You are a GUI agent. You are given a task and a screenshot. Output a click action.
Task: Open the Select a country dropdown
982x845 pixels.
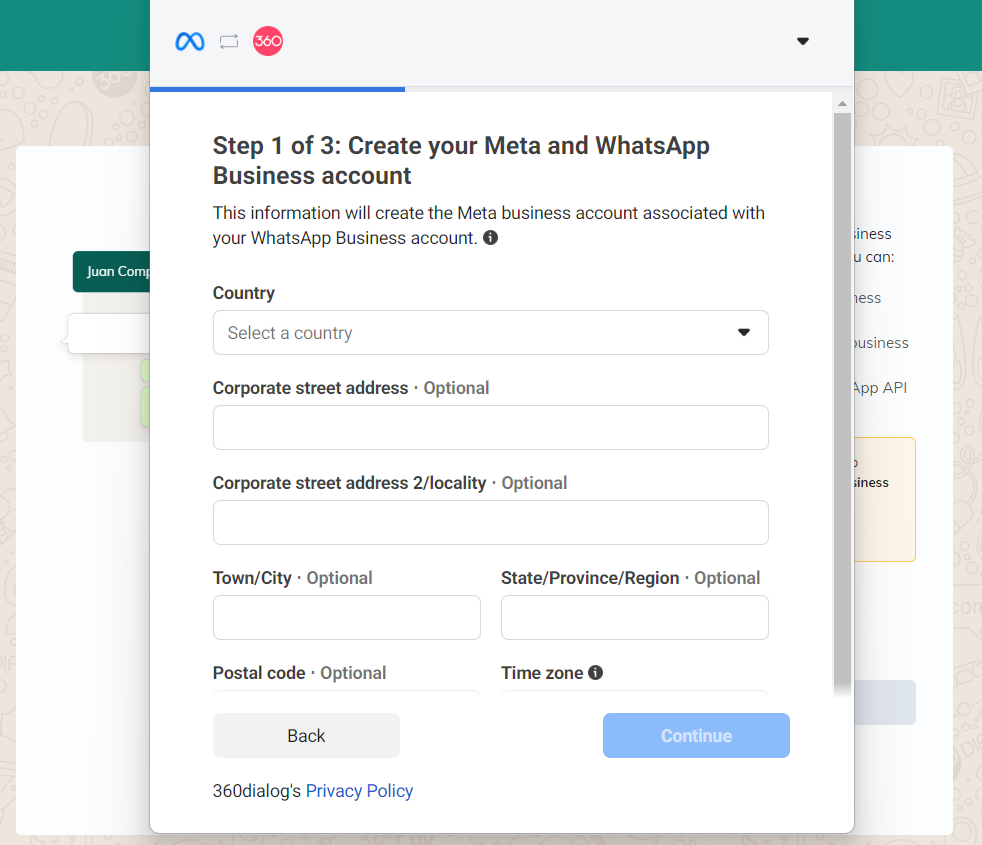(491, 333)
